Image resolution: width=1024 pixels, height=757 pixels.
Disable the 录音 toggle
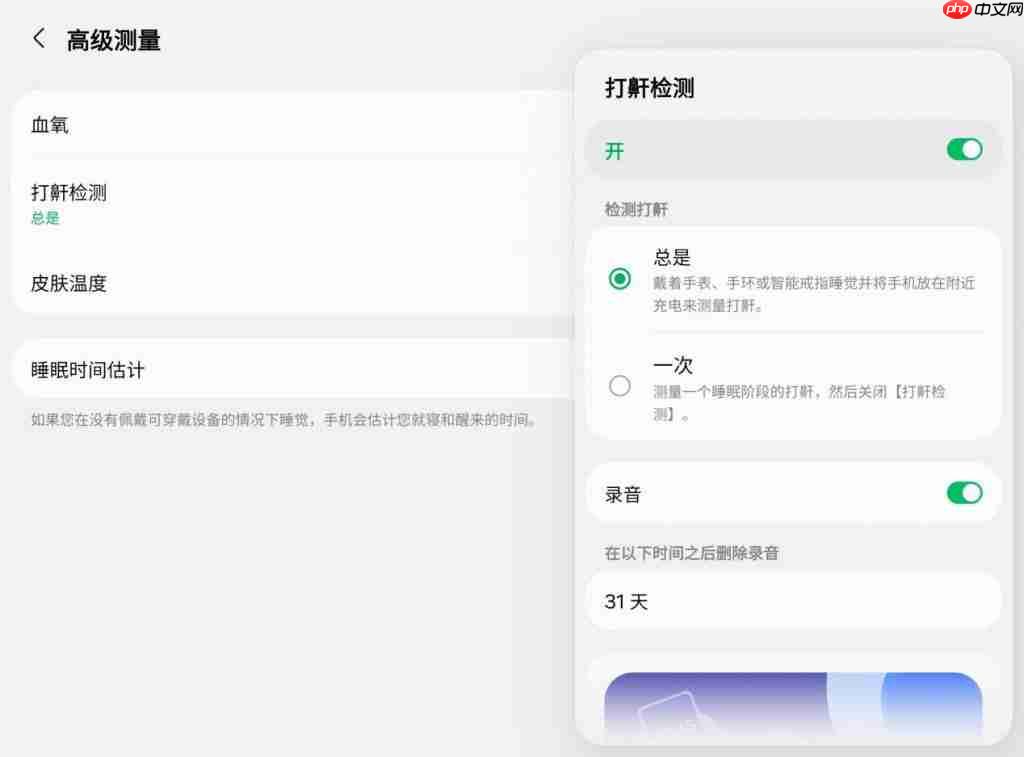[x=964, y=493]
